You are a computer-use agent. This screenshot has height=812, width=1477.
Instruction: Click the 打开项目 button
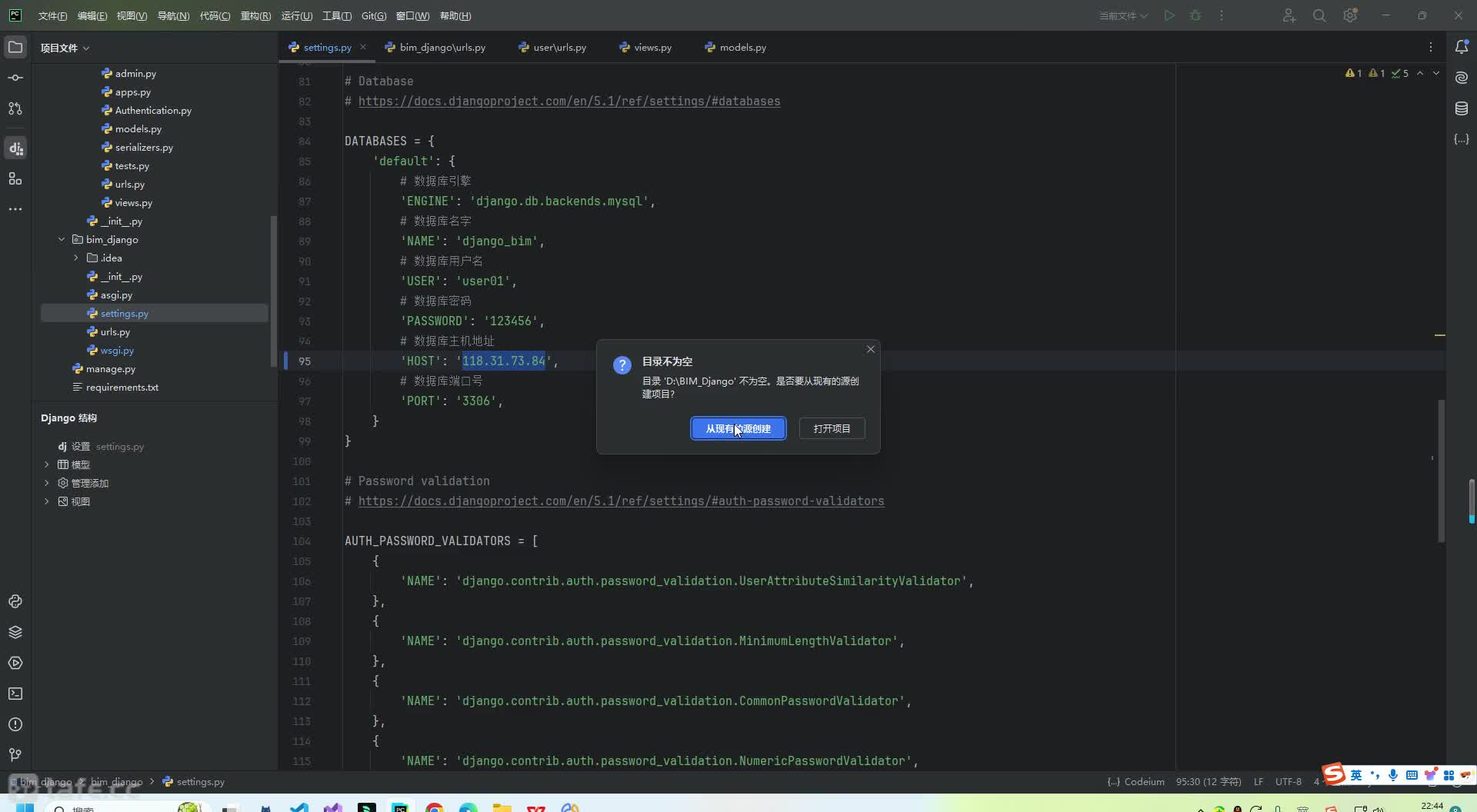tap(832, 428)
